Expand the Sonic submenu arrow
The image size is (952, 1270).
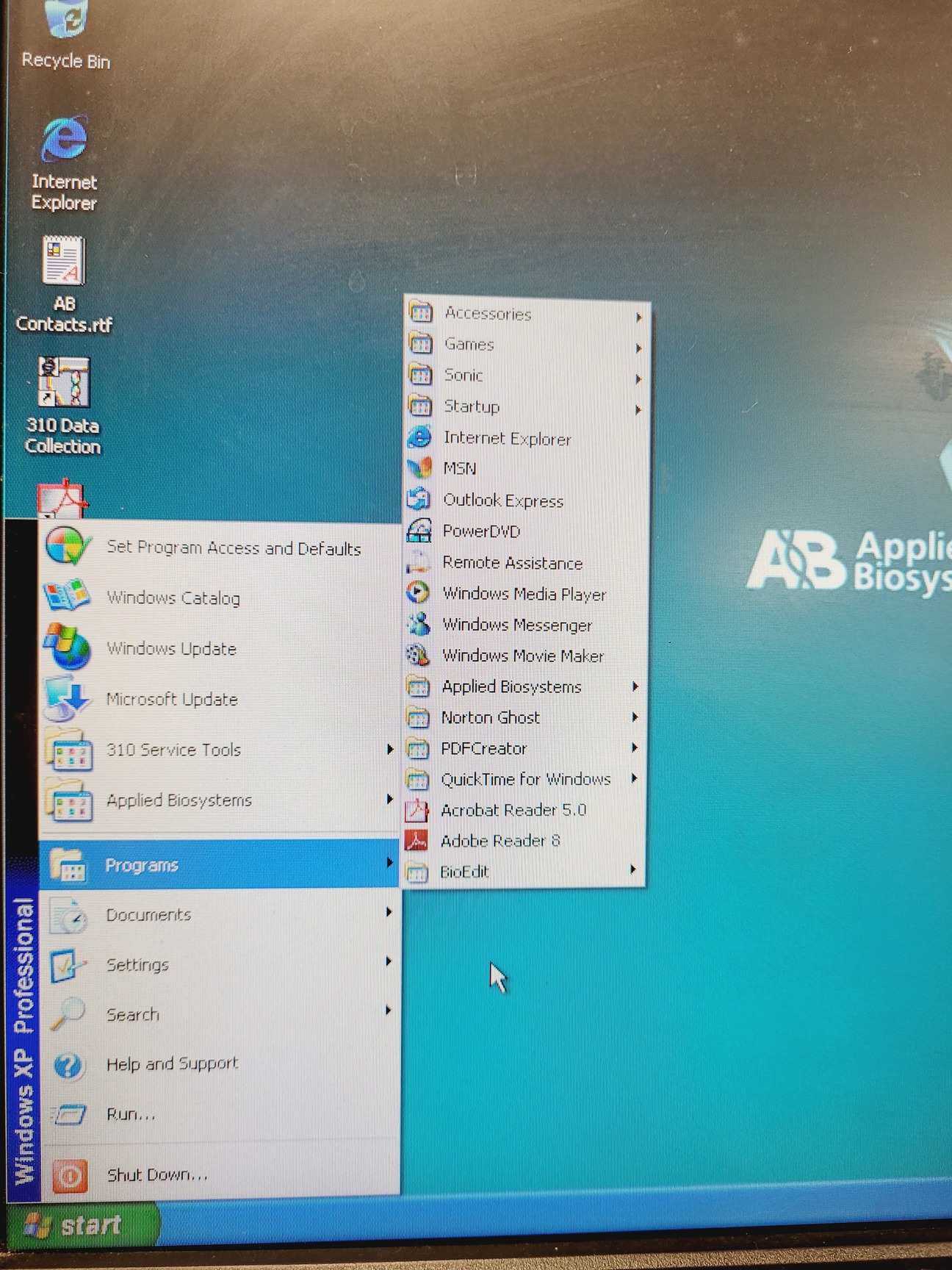[x=638, y=379]
